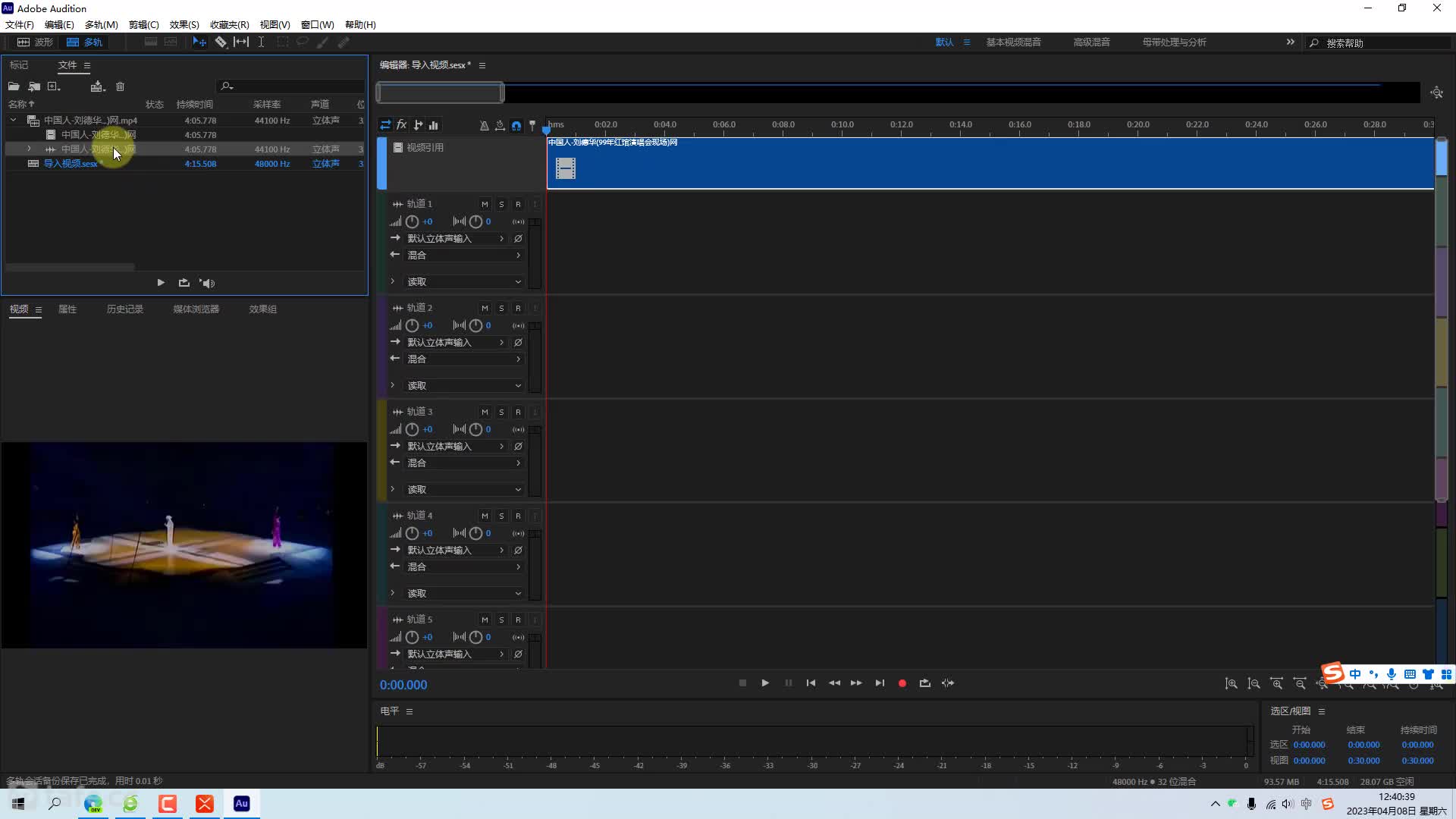The width and height of the screenshot is (1456, 819).
Task: Delete selected file with trash icon
Action: click(x=120, y=86)
